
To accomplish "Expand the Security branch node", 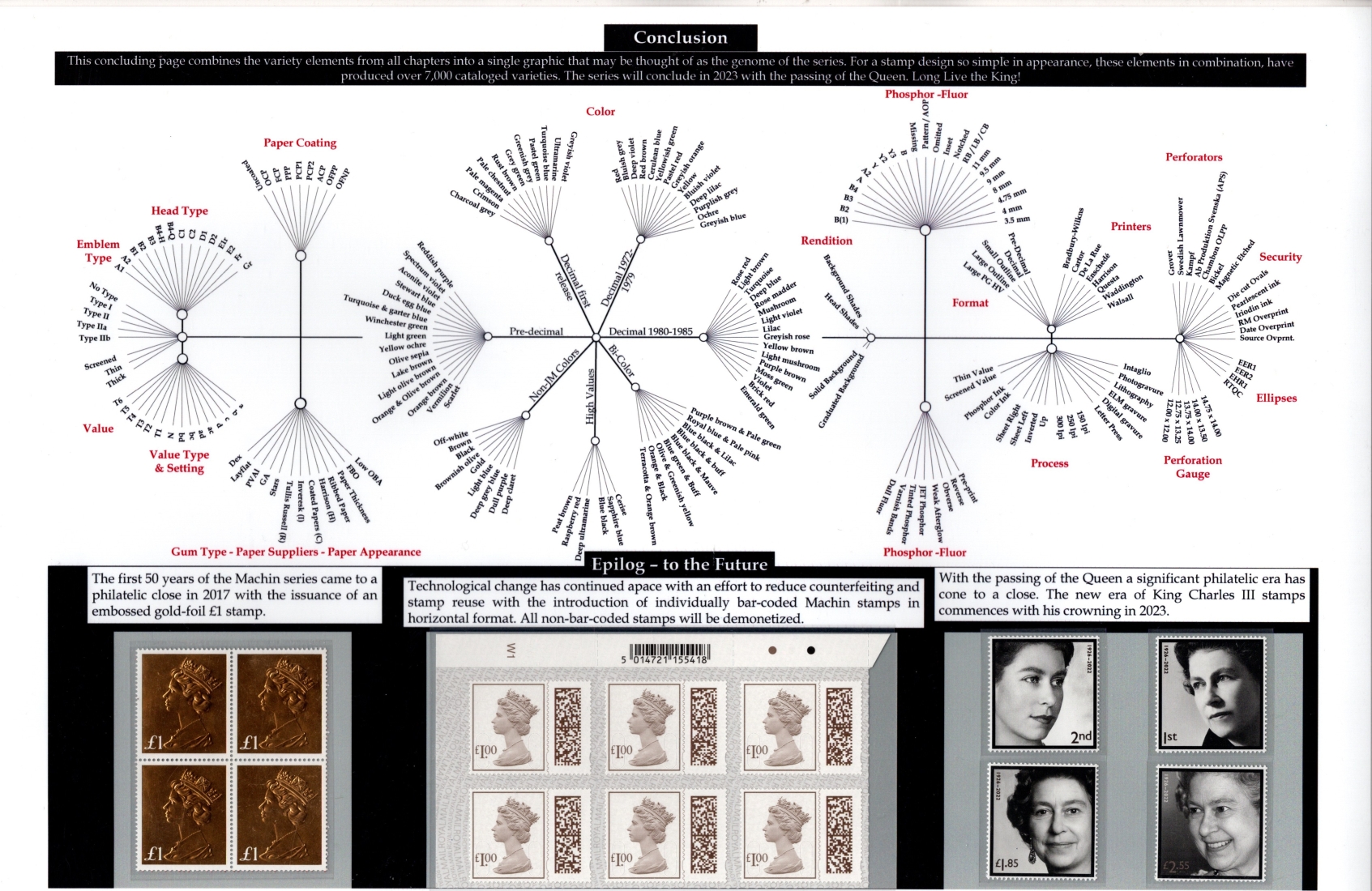I will [1181, 337].
